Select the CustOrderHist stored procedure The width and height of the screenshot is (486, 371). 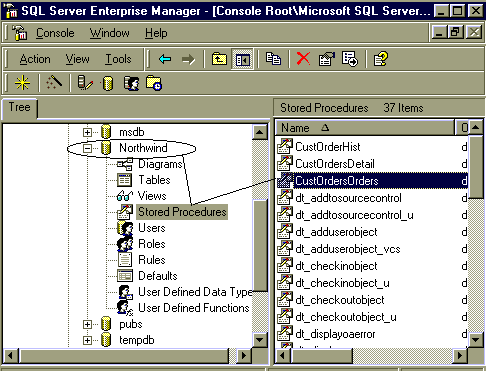coord(328,147)
